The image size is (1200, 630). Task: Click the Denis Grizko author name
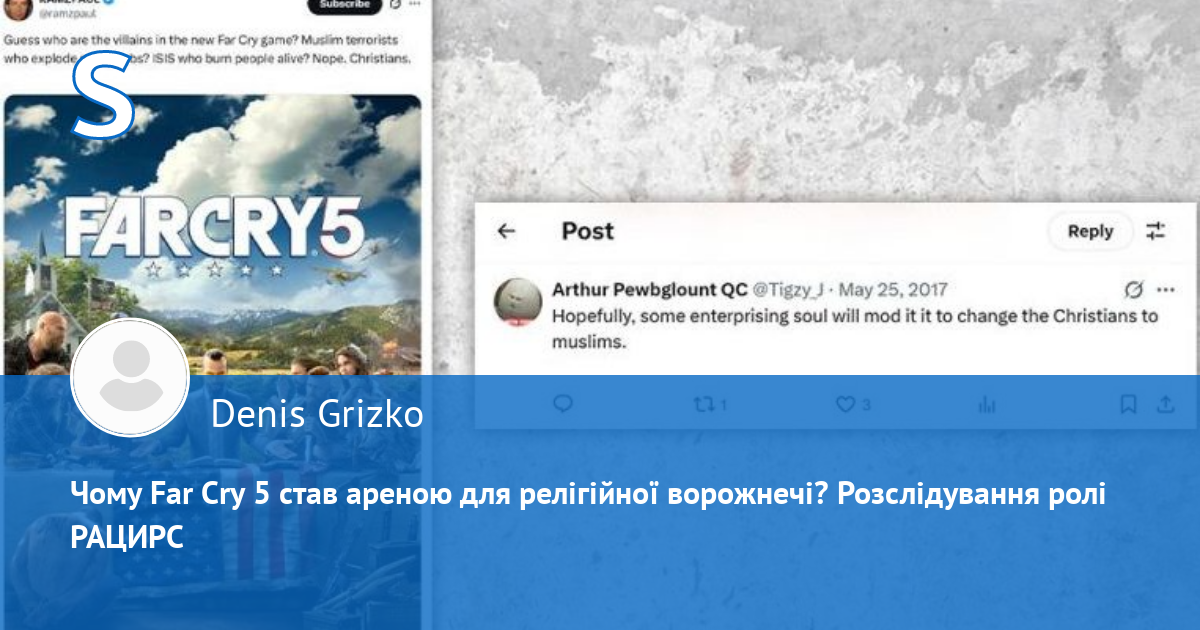pos(317,414)
